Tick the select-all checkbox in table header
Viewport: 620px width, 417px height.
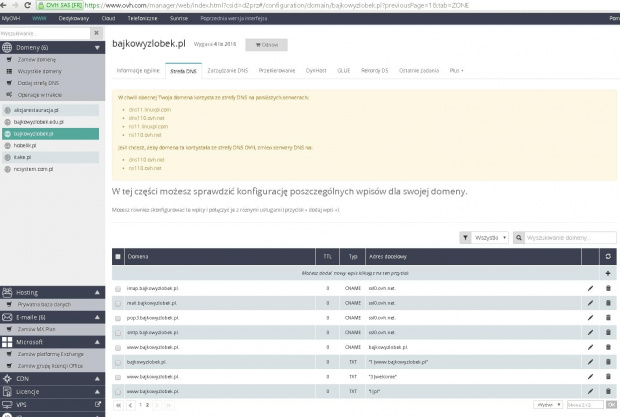pyautogui.click(x=118, y=257)
